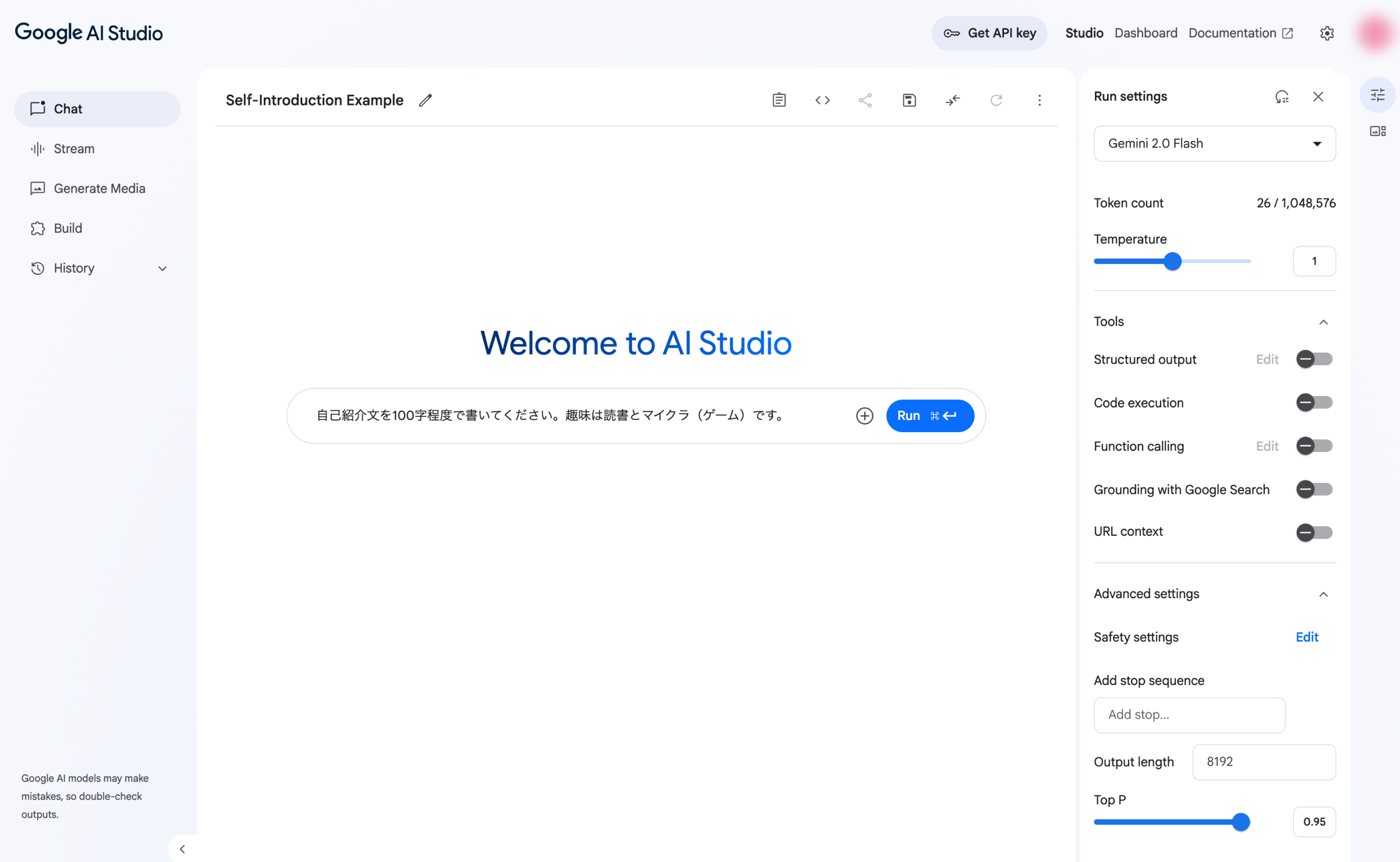This screenshot has width=1400, height=862.
Task: Click the Get code brackets icon
Action: point(822,100)
